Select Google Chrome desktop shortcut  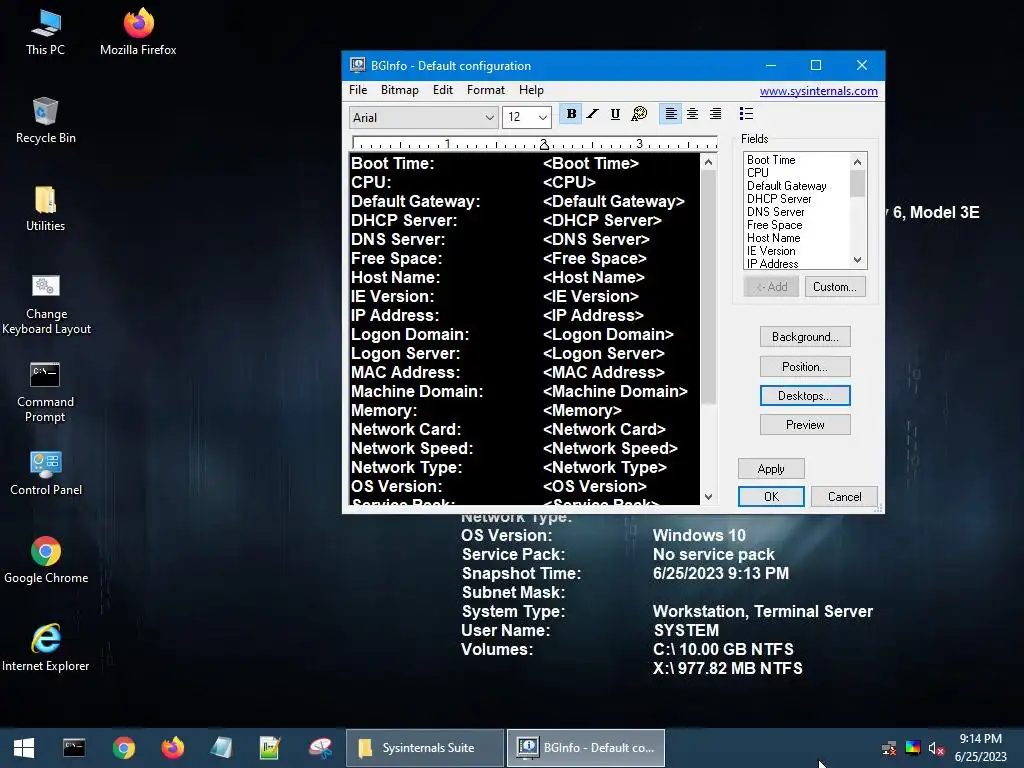(46, 560)
